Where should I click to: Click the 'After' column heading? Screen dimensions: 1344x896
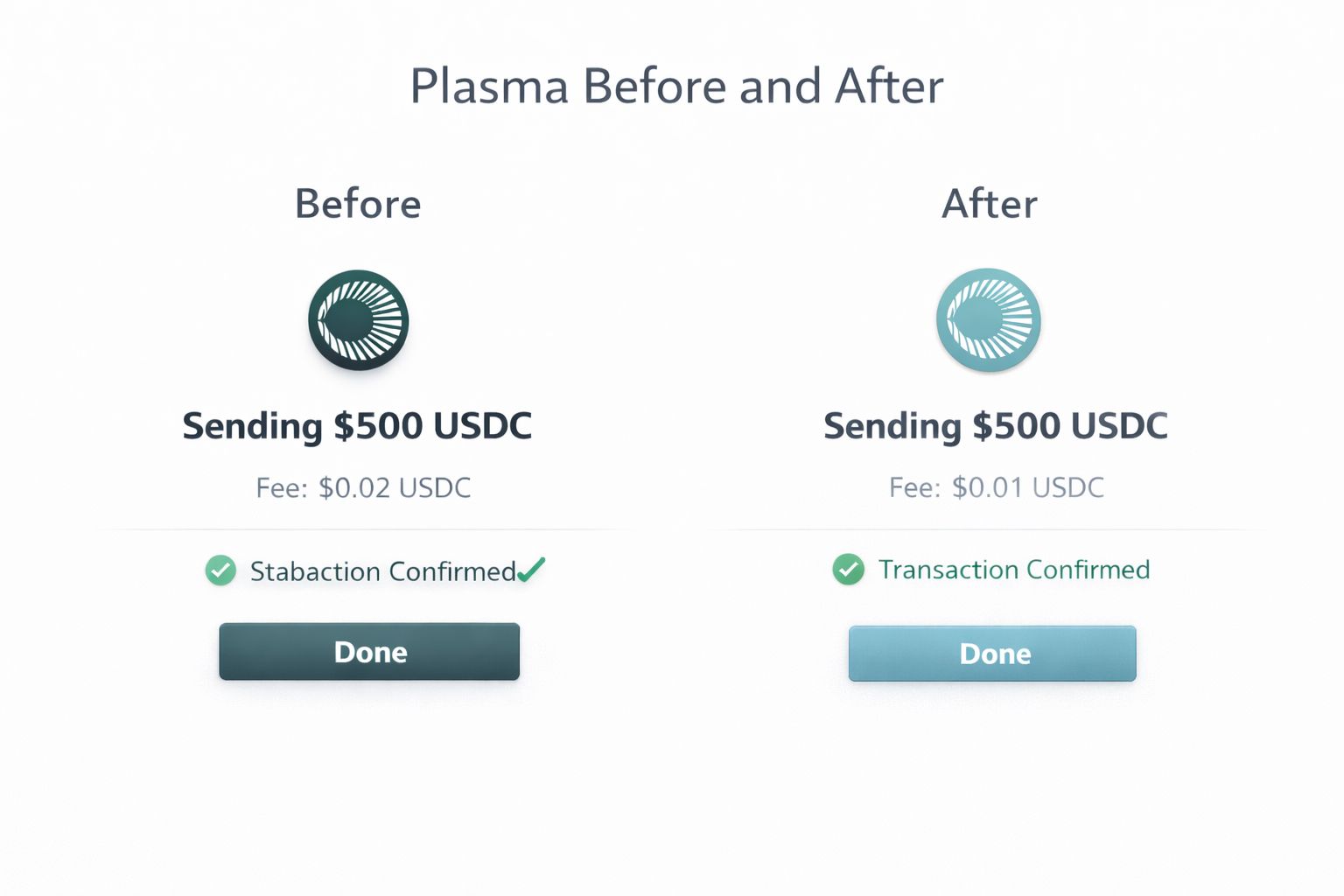pos(990,204)
